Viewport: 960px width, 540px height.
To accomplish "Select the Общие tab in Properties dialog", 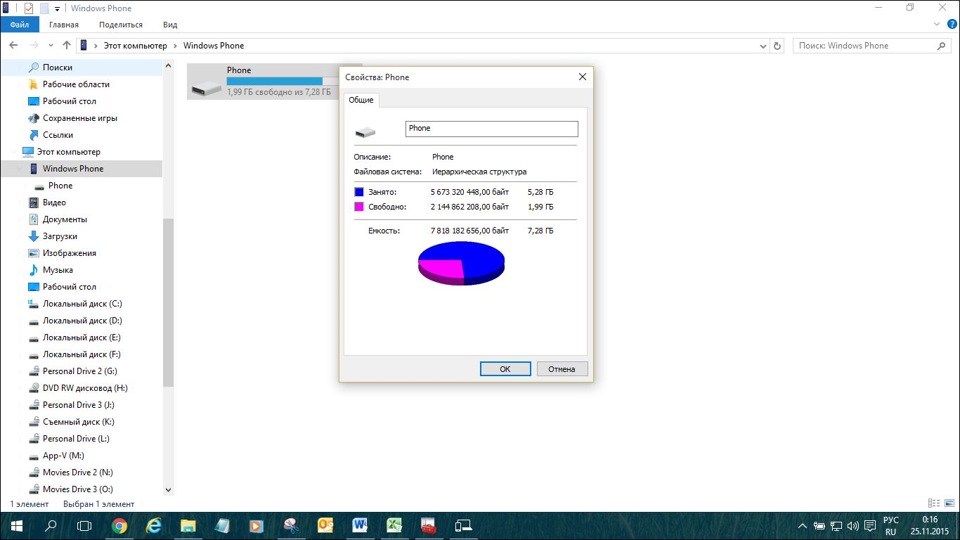I will click(x=361, y=100).
